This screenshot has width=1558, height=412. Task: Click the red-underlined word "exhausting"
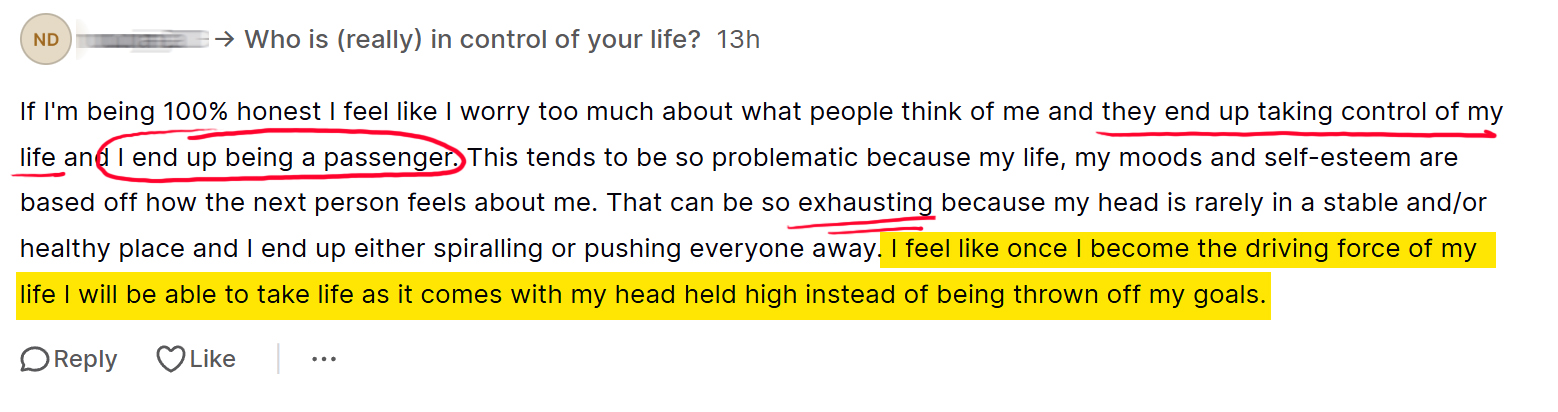pos(866,204)
